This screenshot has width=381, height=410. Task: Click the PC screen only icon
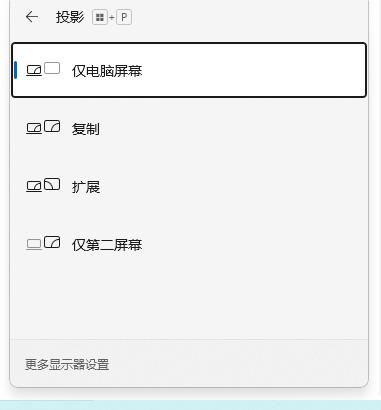43,69
